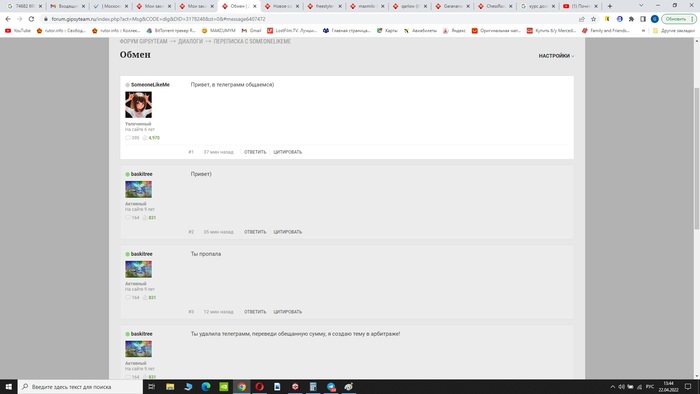700x394 pixels.
Task: Open the taskbar calculator icon
Action: tap(313, 386)
